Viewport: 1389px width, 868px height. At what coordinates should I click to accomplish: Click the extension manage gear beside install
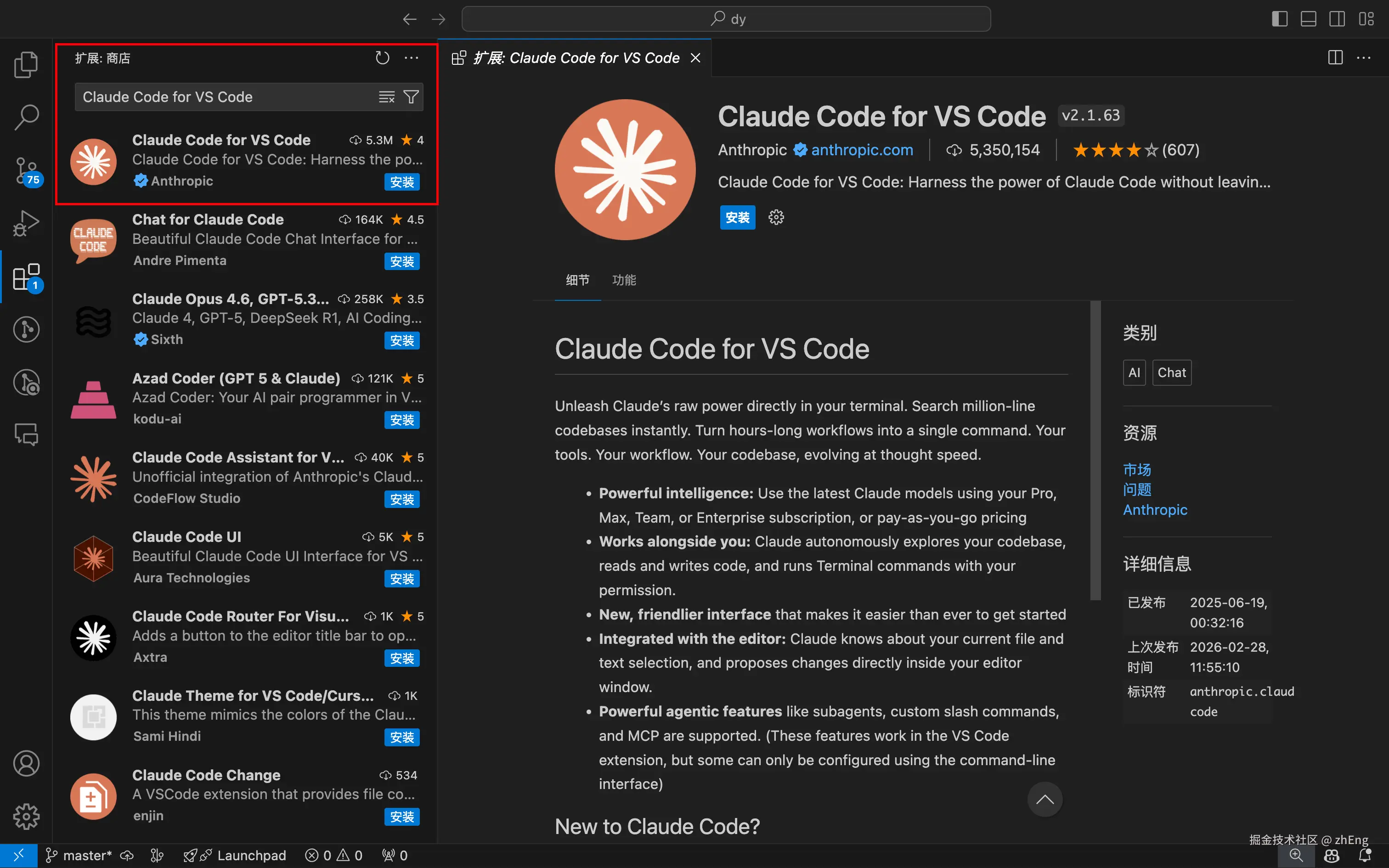point(776,218)
